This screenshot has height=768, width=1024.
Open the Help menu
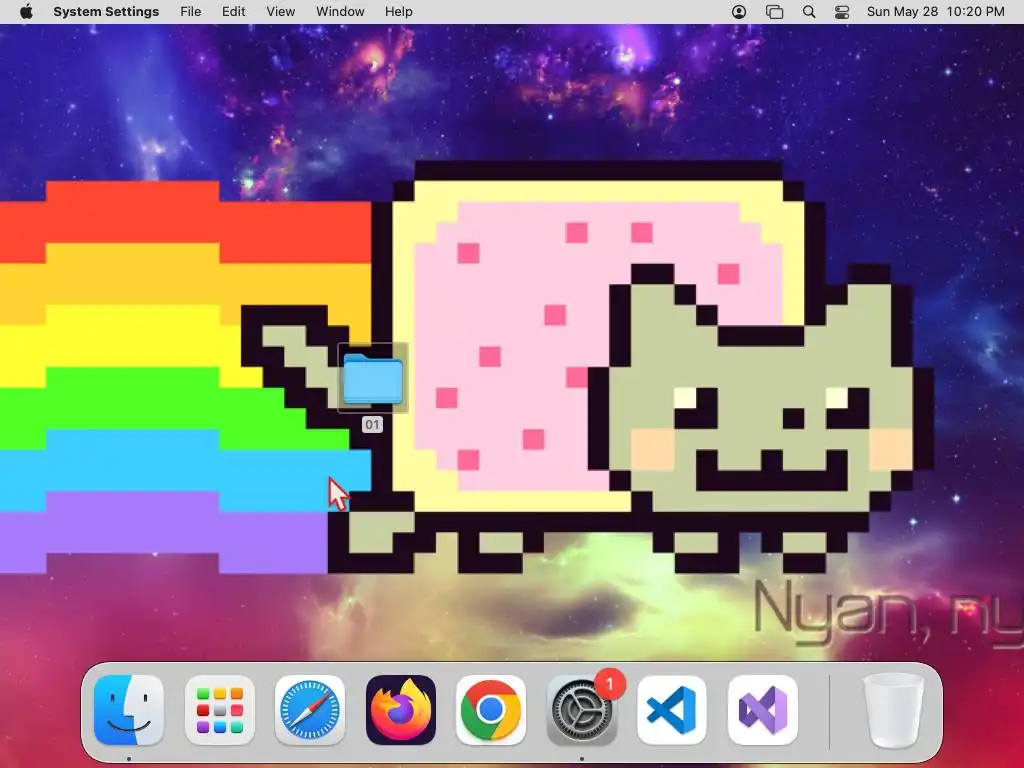click(x=398, y=12)
